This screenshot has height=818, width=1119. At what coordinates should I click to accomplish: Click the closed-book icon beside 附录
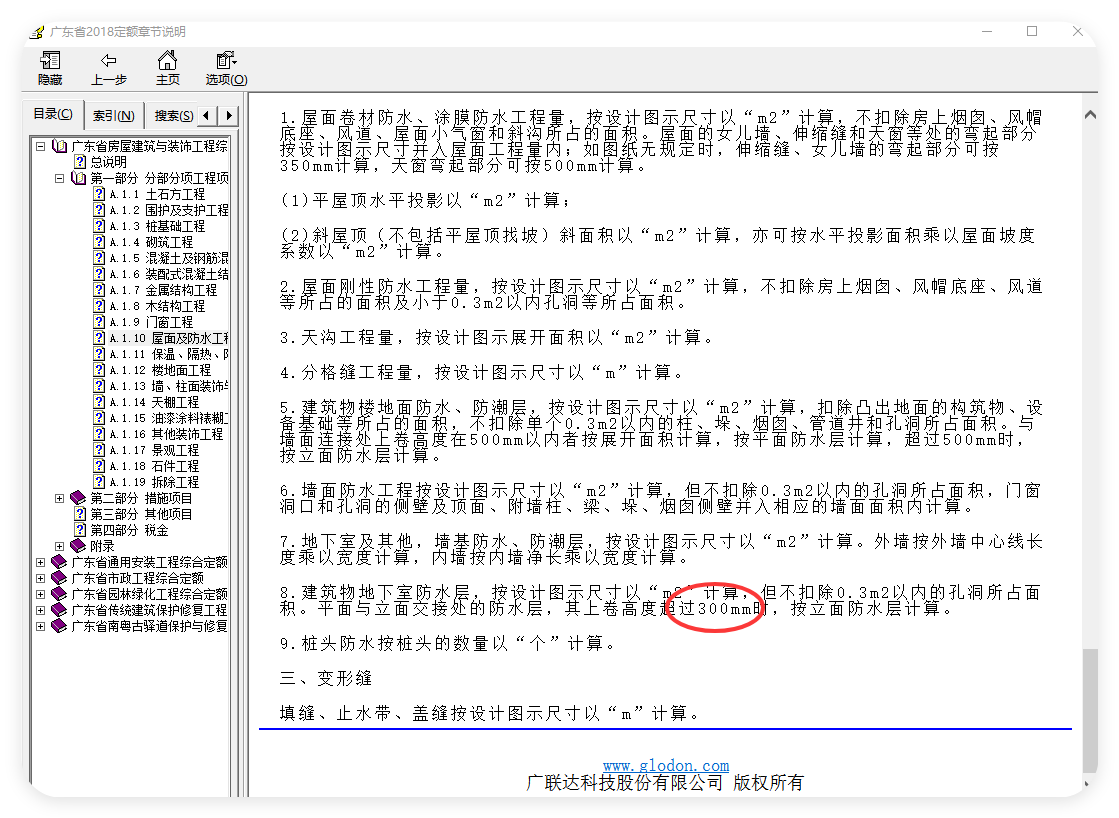pyautogui.click(x=79, y=546)
